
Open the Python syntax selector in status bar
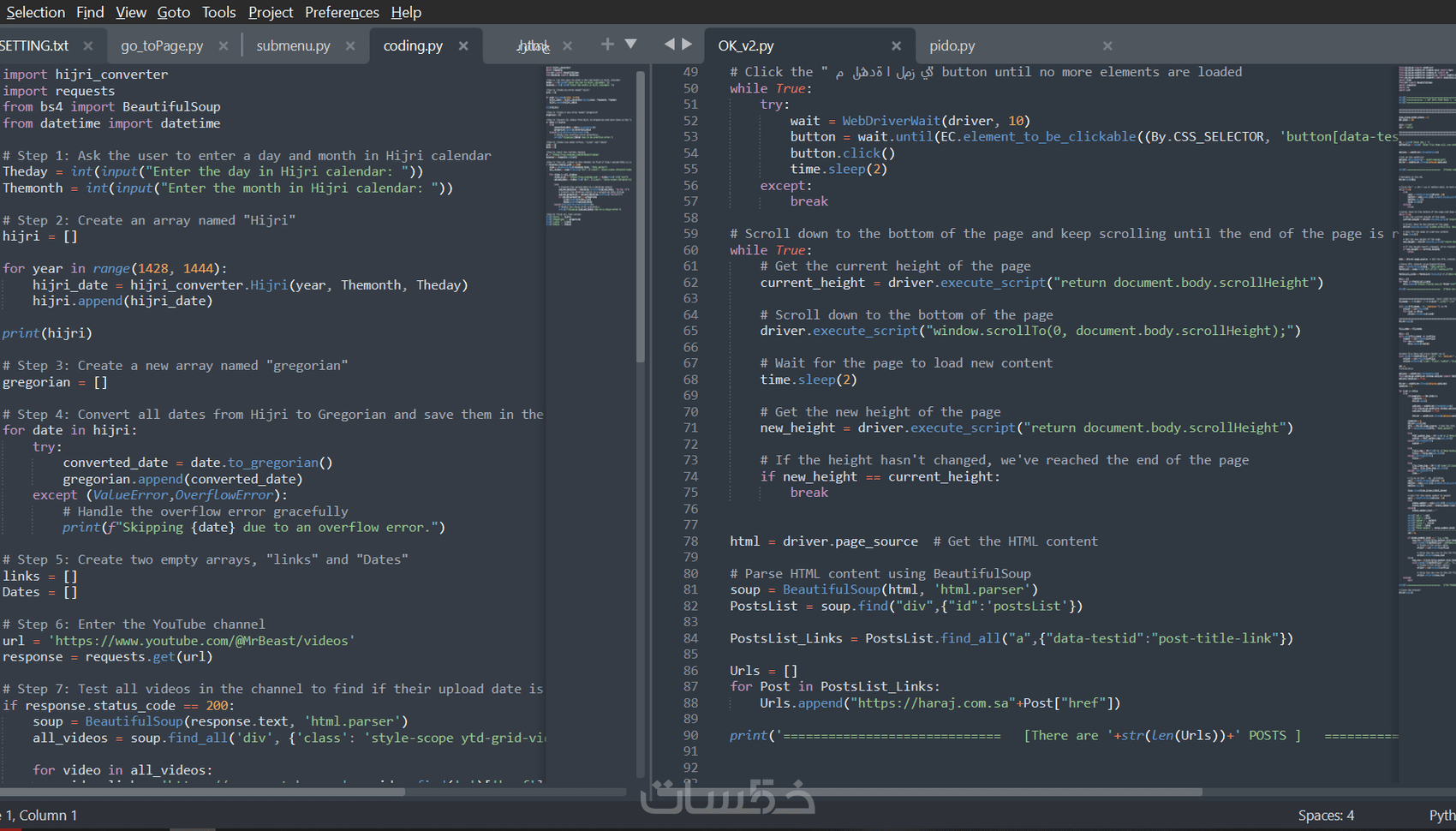click(1441, 815)
